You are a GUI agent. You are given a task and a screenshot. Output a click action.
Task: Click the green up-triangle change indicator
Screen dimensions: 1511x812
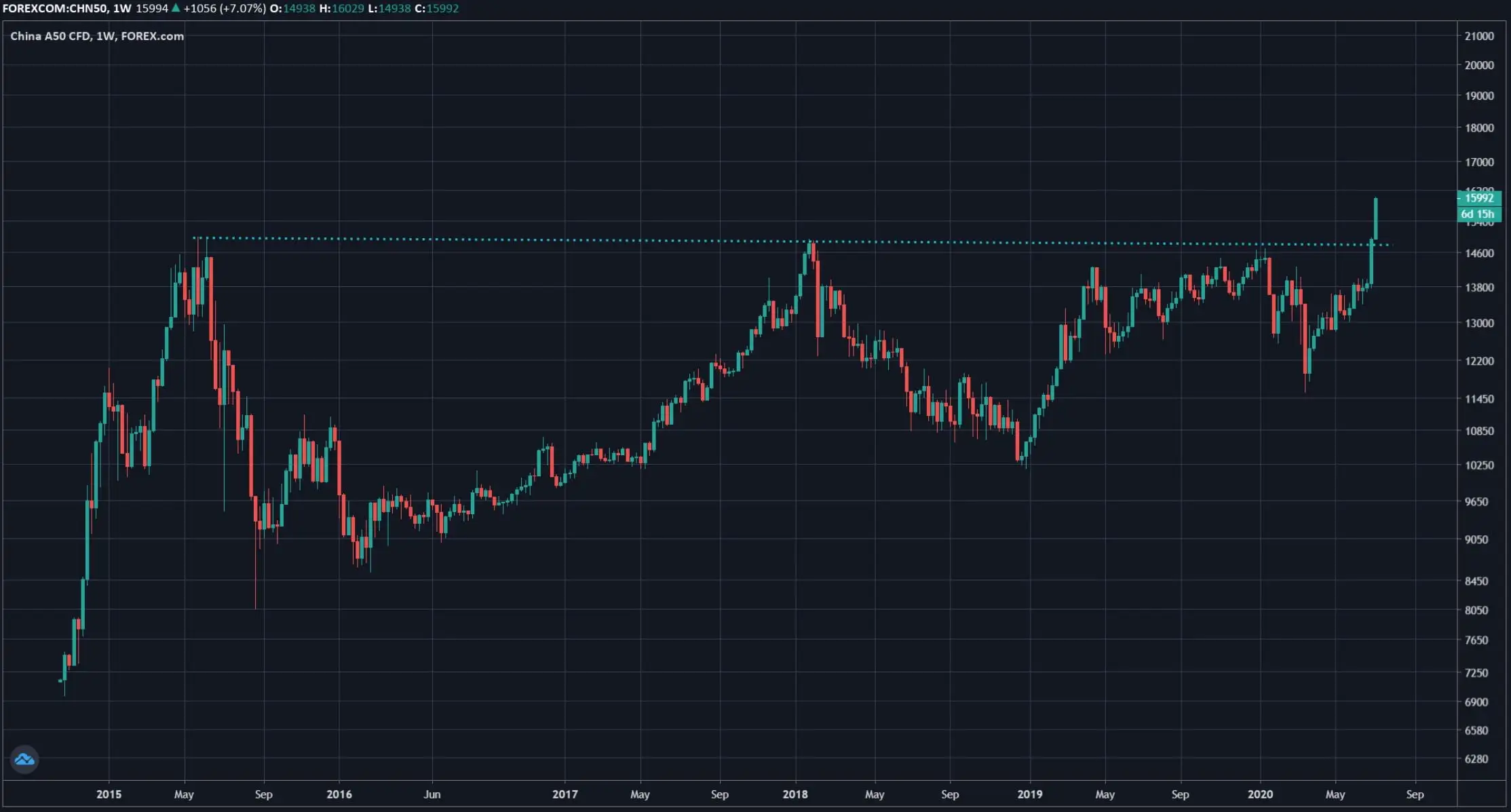pyautogui.click(x=175, y=9)
